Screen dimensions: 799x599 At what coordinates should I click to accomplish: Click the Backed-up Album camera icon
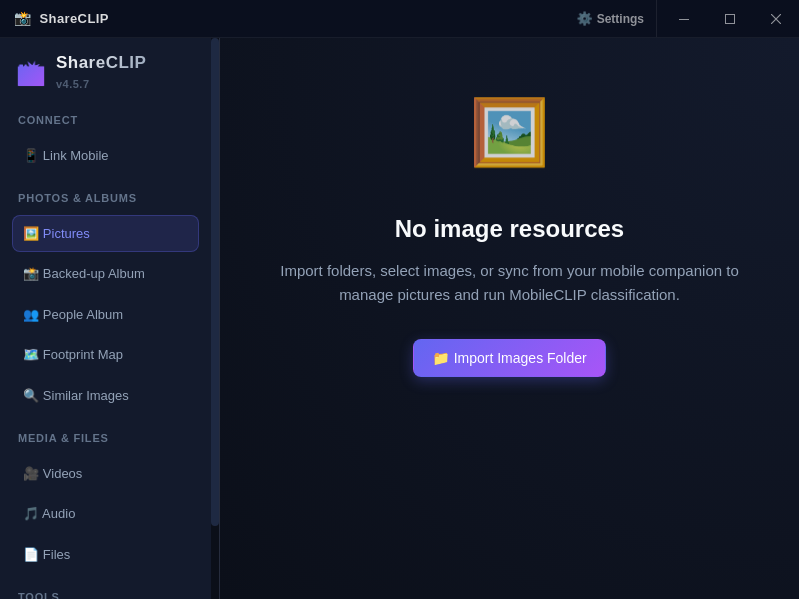31,274
